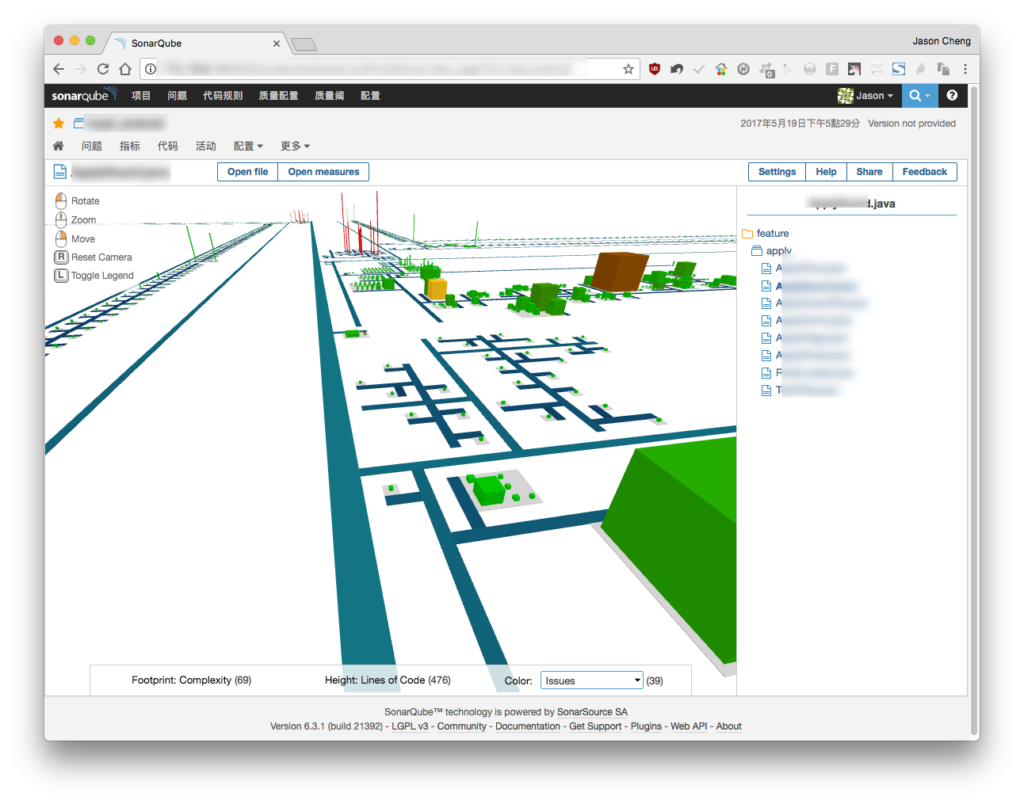Click the Feedback button
This screenshot has width=1024, height=804.
click(924, 172)
